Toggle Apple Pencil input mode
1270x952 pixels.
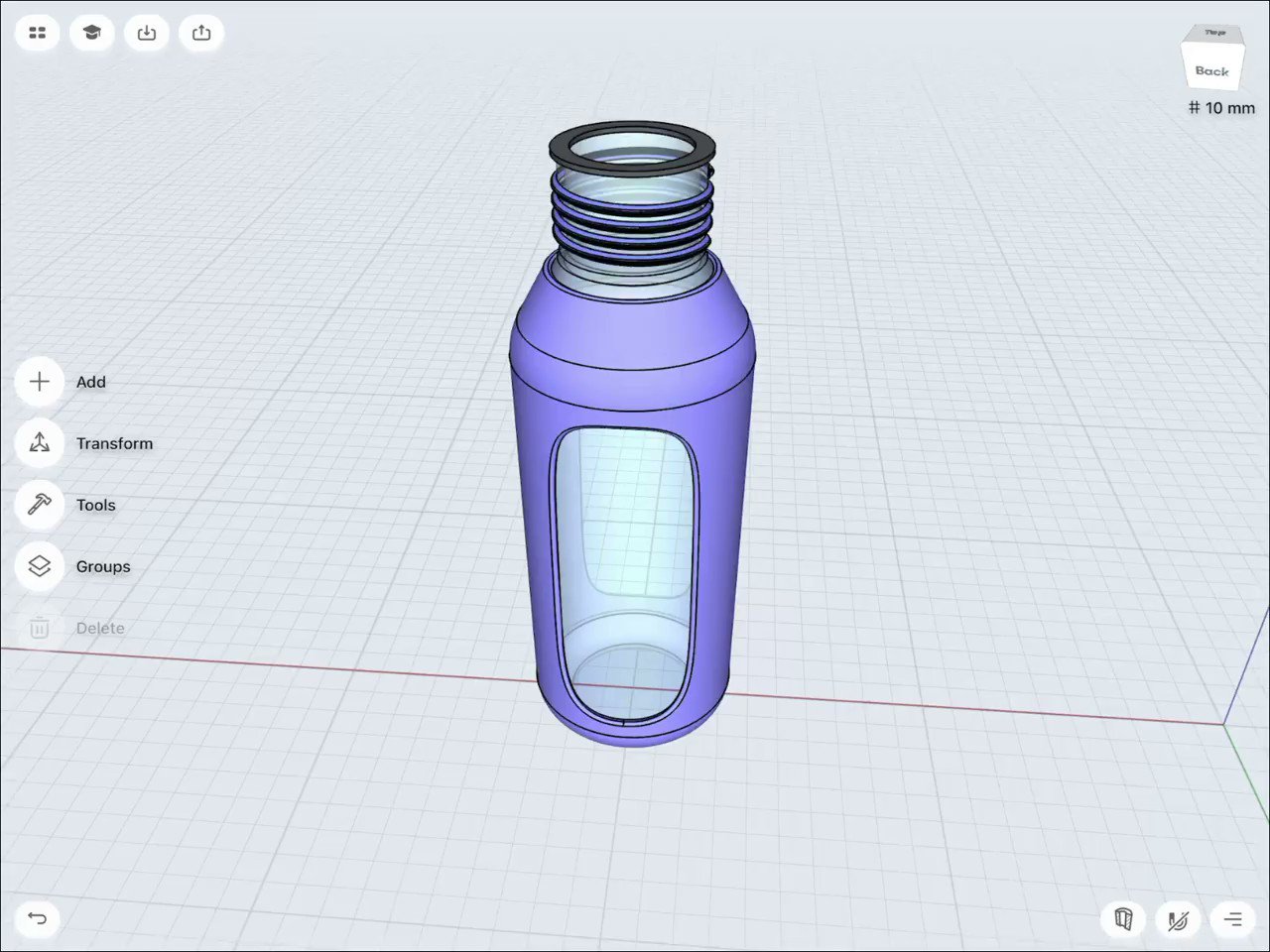pos(1178,919)
